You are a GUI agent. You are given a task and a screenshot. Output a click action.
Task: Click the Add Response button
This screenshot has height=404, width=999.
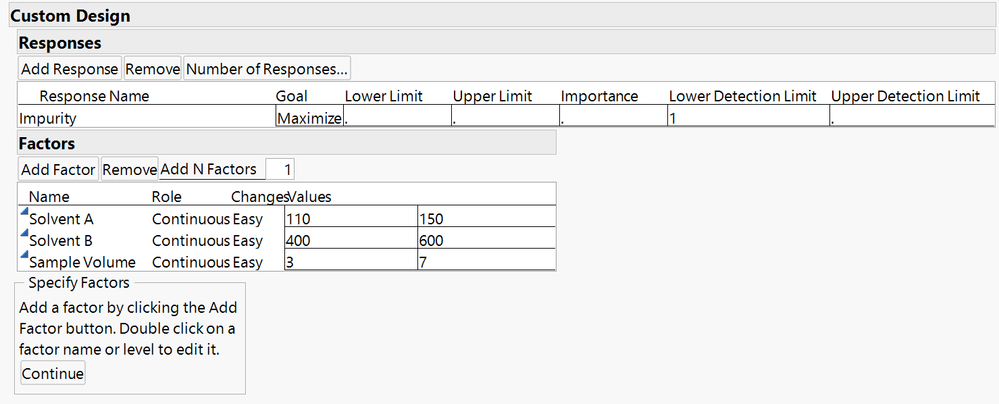pos(70,69)
